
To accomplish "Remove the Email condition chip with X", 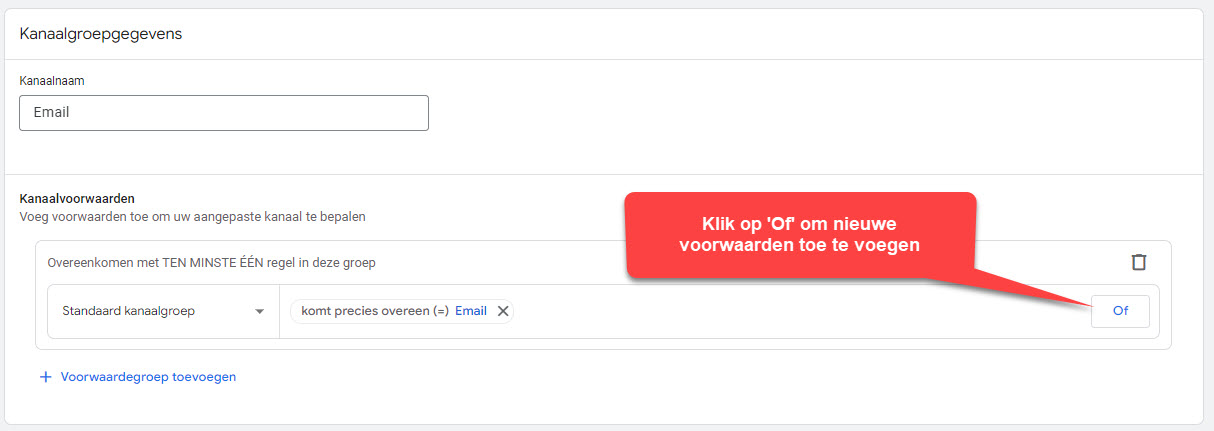I will pyautogui.click(x=503, y=311).
